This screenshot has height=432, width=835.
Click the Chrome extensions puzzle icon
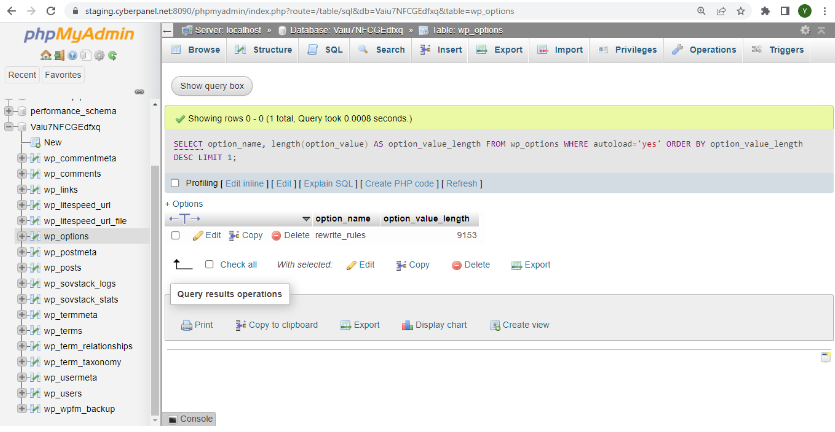point(765,11)
